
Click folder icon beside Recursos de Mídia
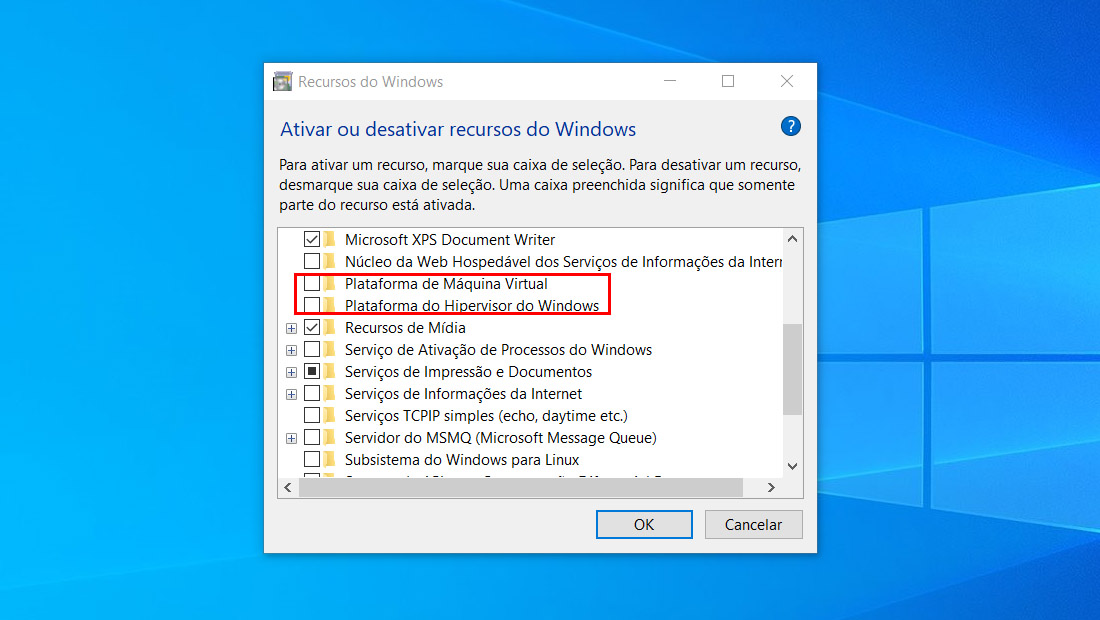point(330,328)
